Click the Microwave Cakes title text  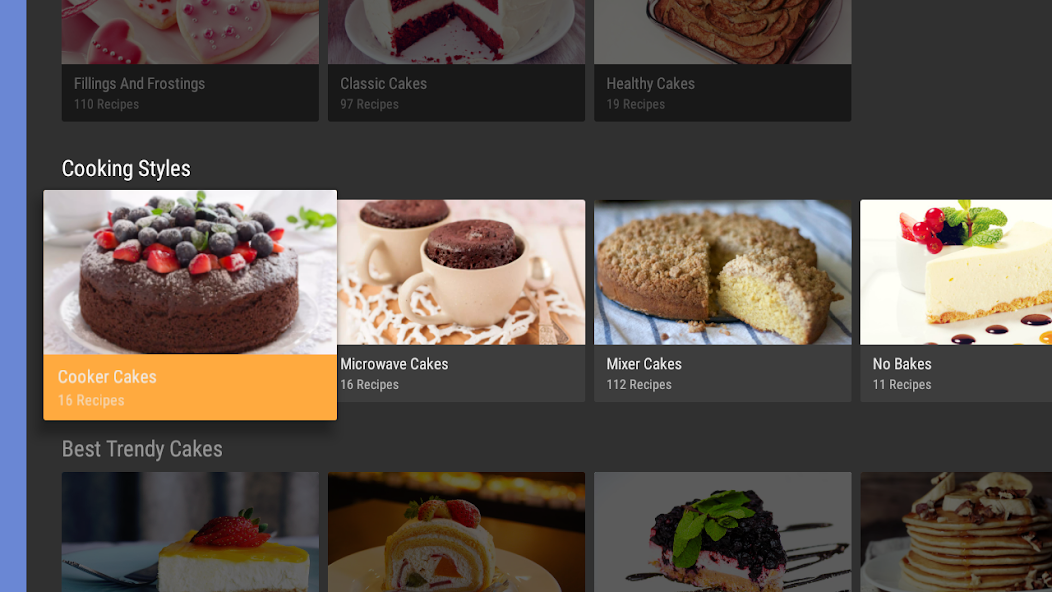point(394,364)
